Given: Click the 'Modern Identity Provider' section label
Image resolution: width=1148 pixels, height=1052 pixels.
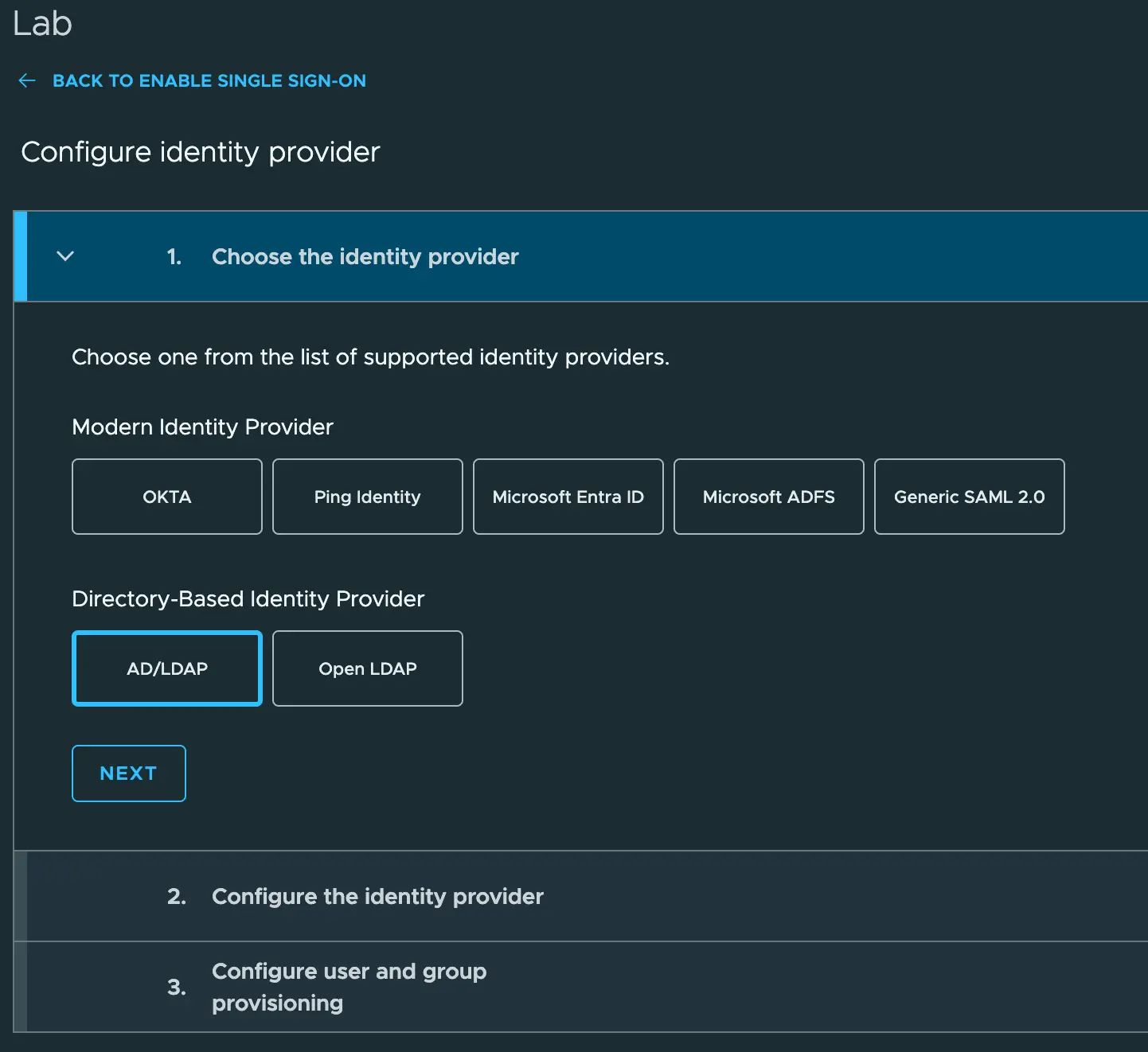Looking at the screenshot, I should 202,427.
